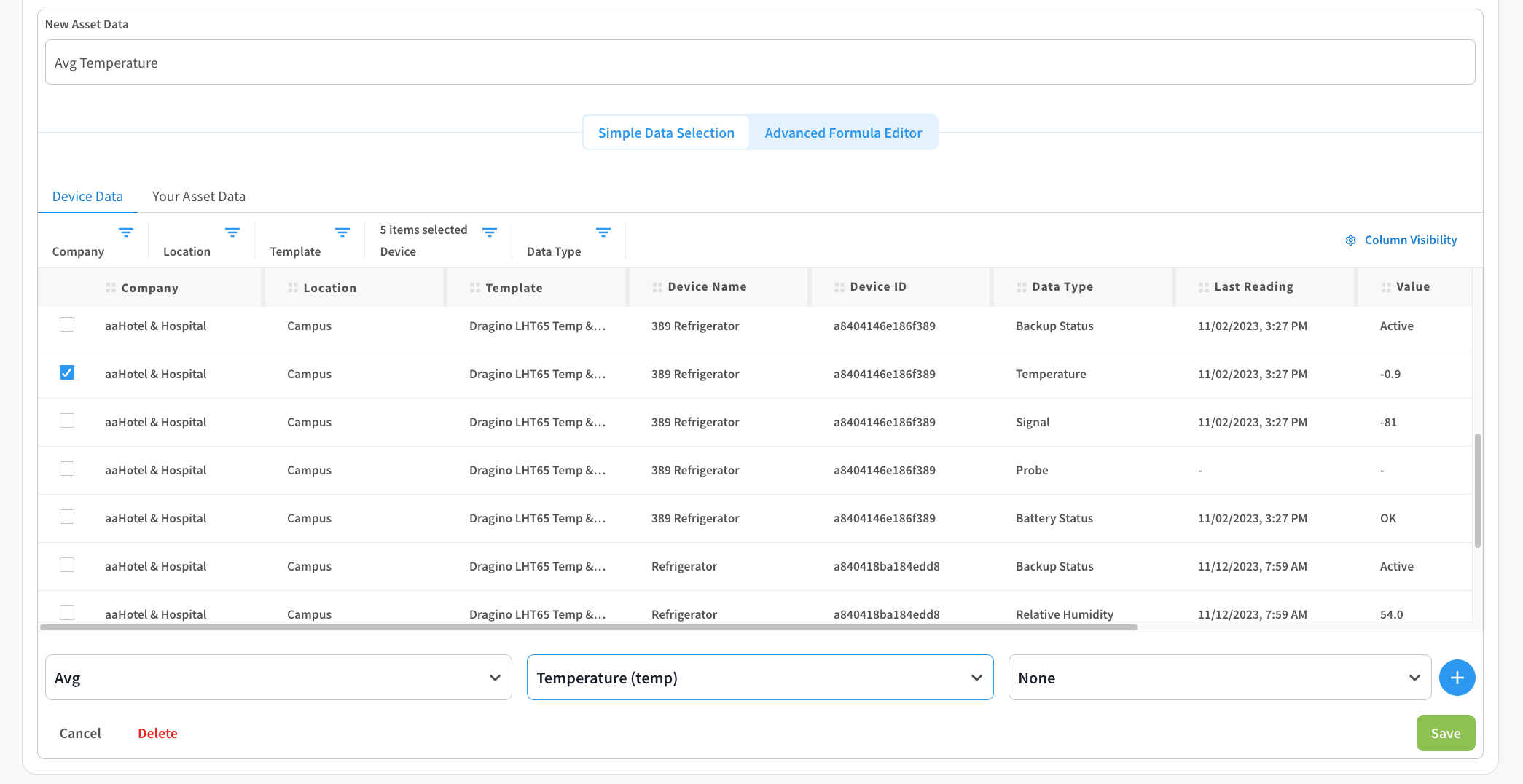1523x784 pixels.
Task: Open the None dropdown
Action: [x=1219, y=678]
